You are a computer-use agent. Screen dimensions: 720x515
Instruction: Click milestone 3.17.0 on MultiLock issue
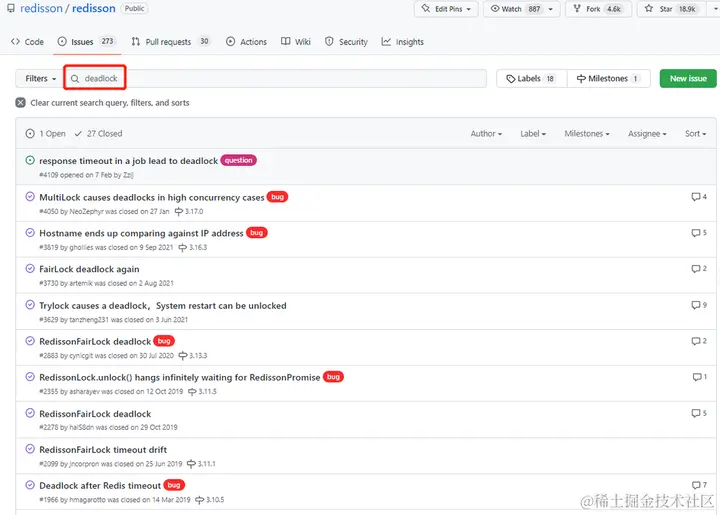pyautogui.click(x=189, y=212)
